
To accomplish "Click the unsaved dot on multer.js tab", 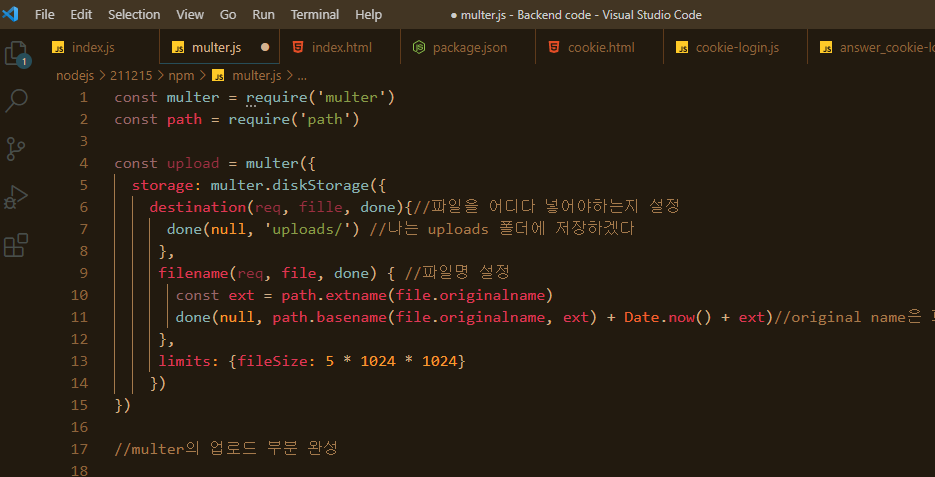I will click(x=265, y=47).
